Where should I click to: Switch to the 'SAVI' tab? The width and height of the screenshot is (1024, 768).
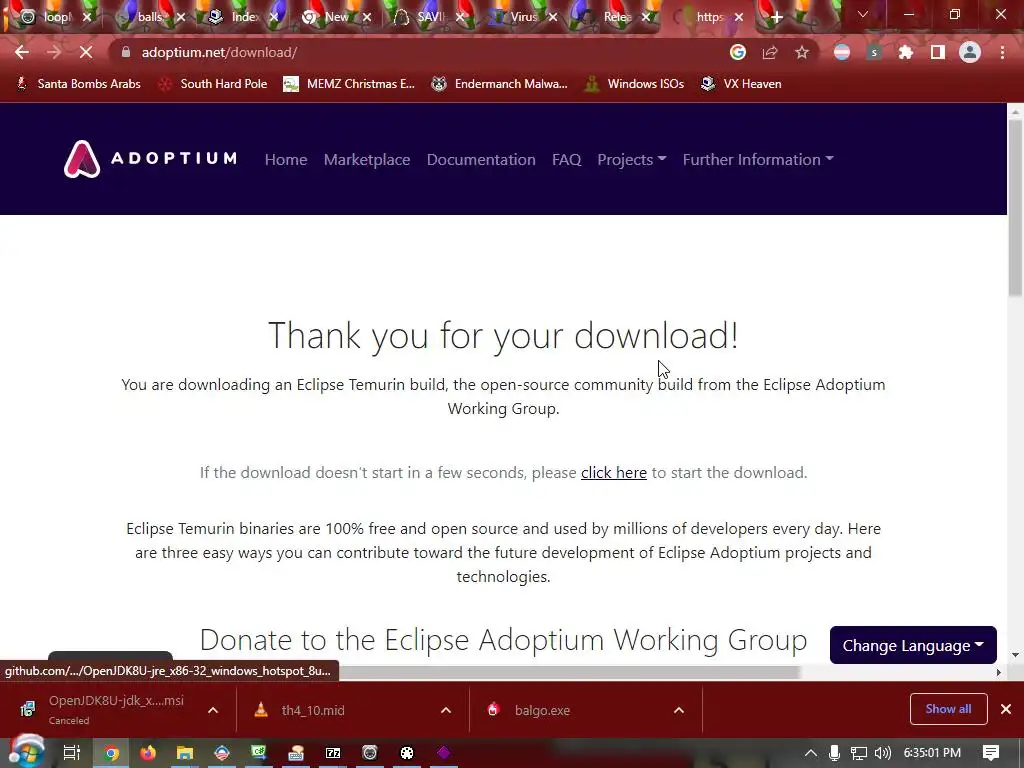click(x=430, y=17)
